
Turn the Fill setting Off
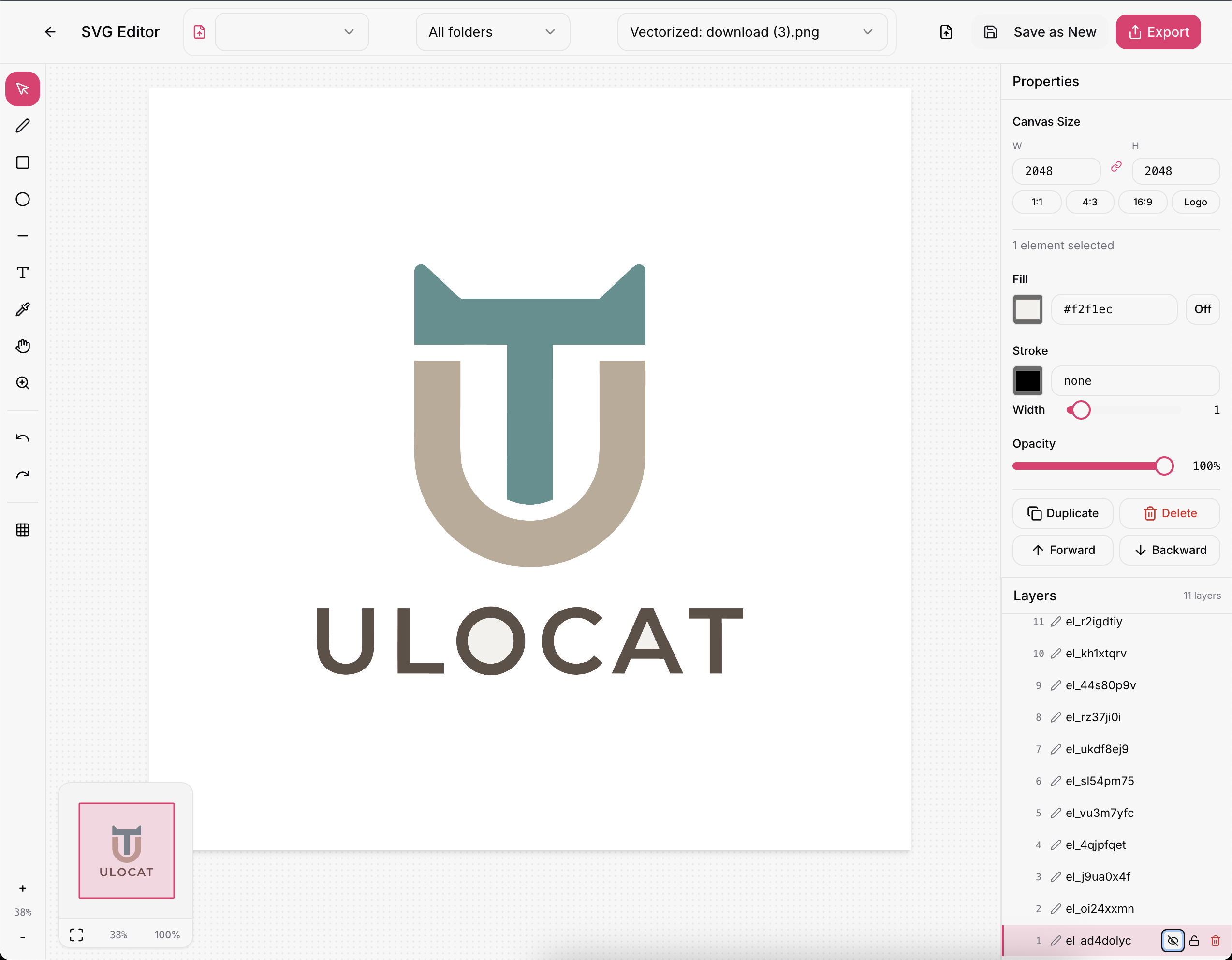1203,309
